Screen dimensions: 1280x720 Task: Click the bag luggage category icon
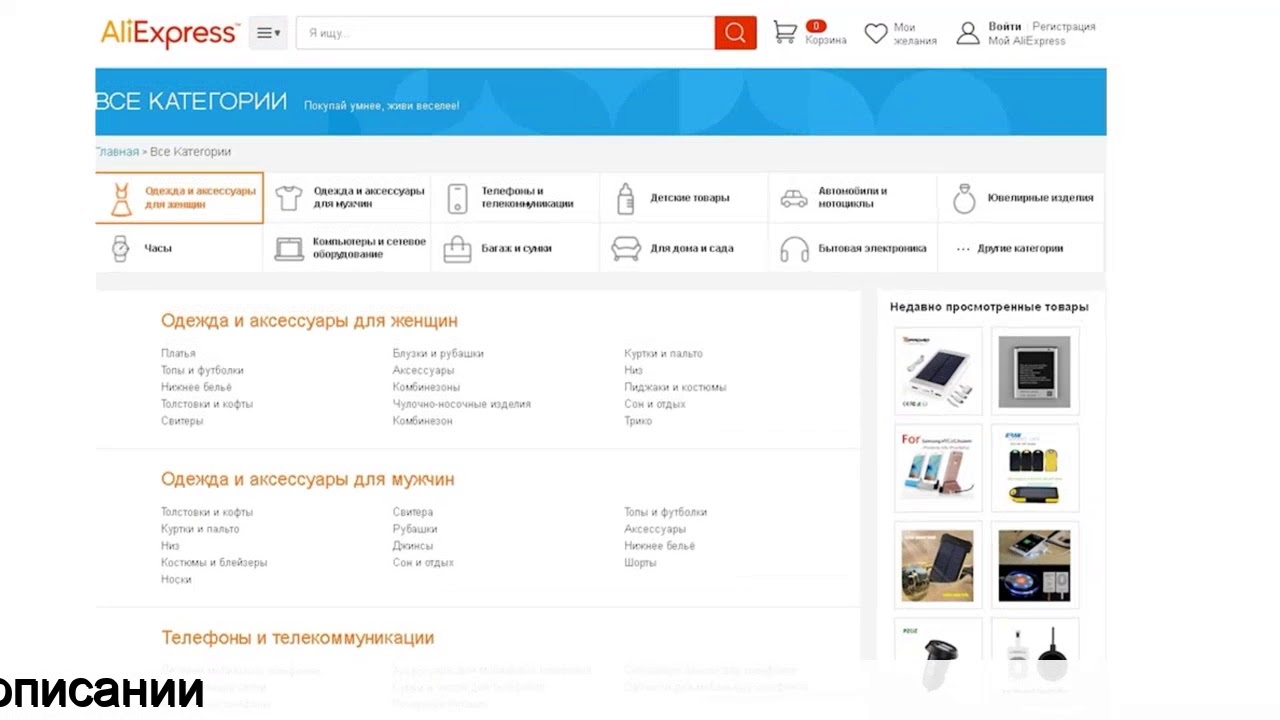[457, 248]
